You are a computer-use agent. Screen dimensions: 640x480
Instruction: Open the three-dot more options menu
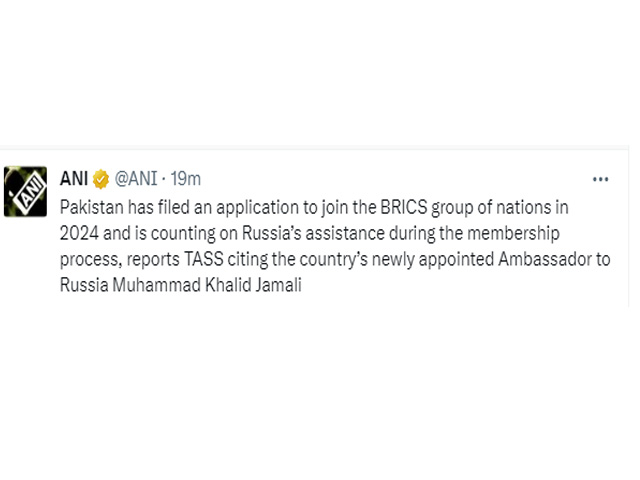[600, 179]
